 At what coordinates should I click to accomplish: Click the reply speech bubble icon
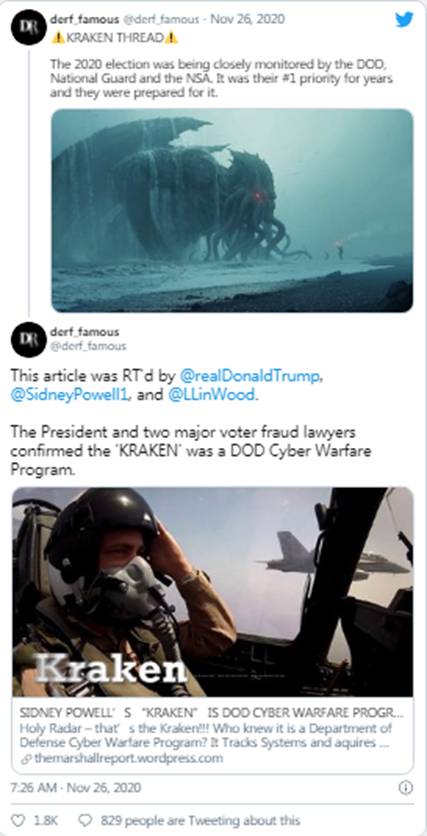click(x=85, y=819)
